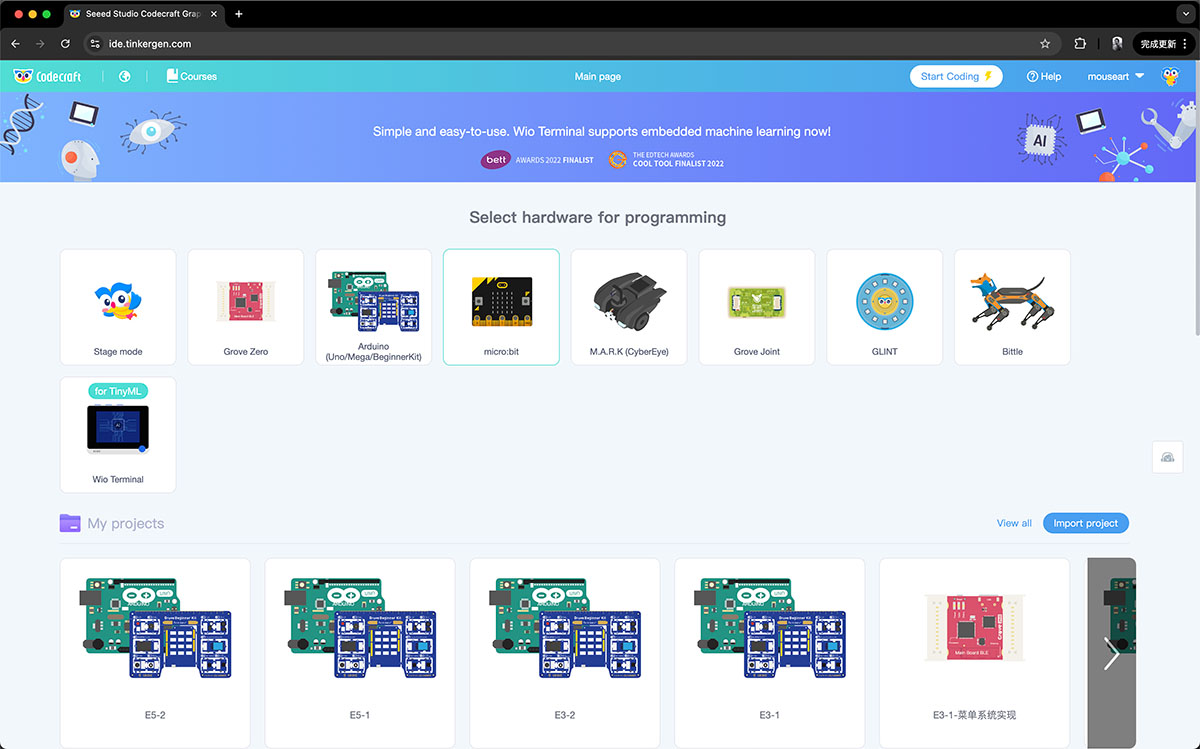Click the My projects folder icon

click(x=70, y=523)
